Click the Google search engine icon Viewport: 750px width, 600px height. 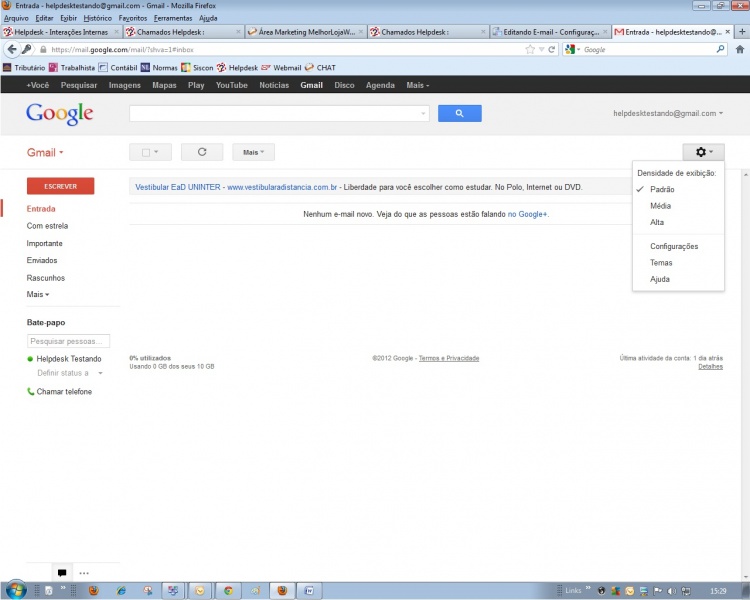569,49
